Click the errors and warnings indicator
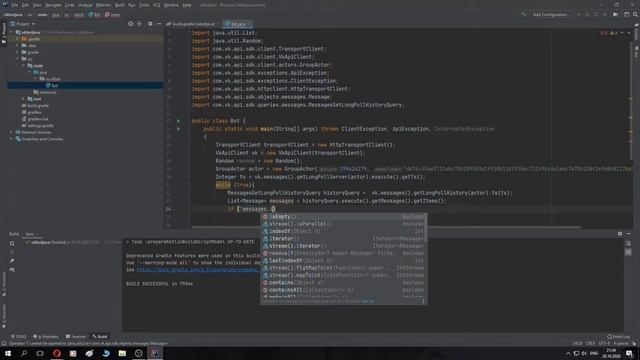 coord(609,33)
